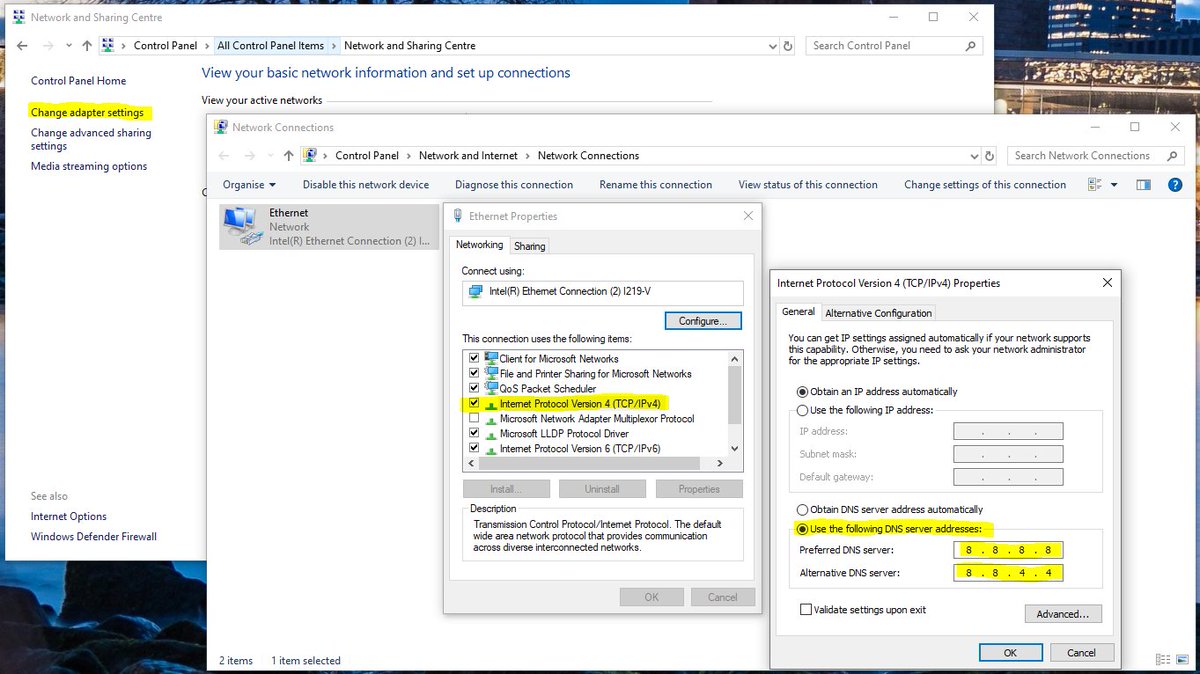Click Diagnose this connection
Viewport: 1200px width, 674px height.
[514, 185]
